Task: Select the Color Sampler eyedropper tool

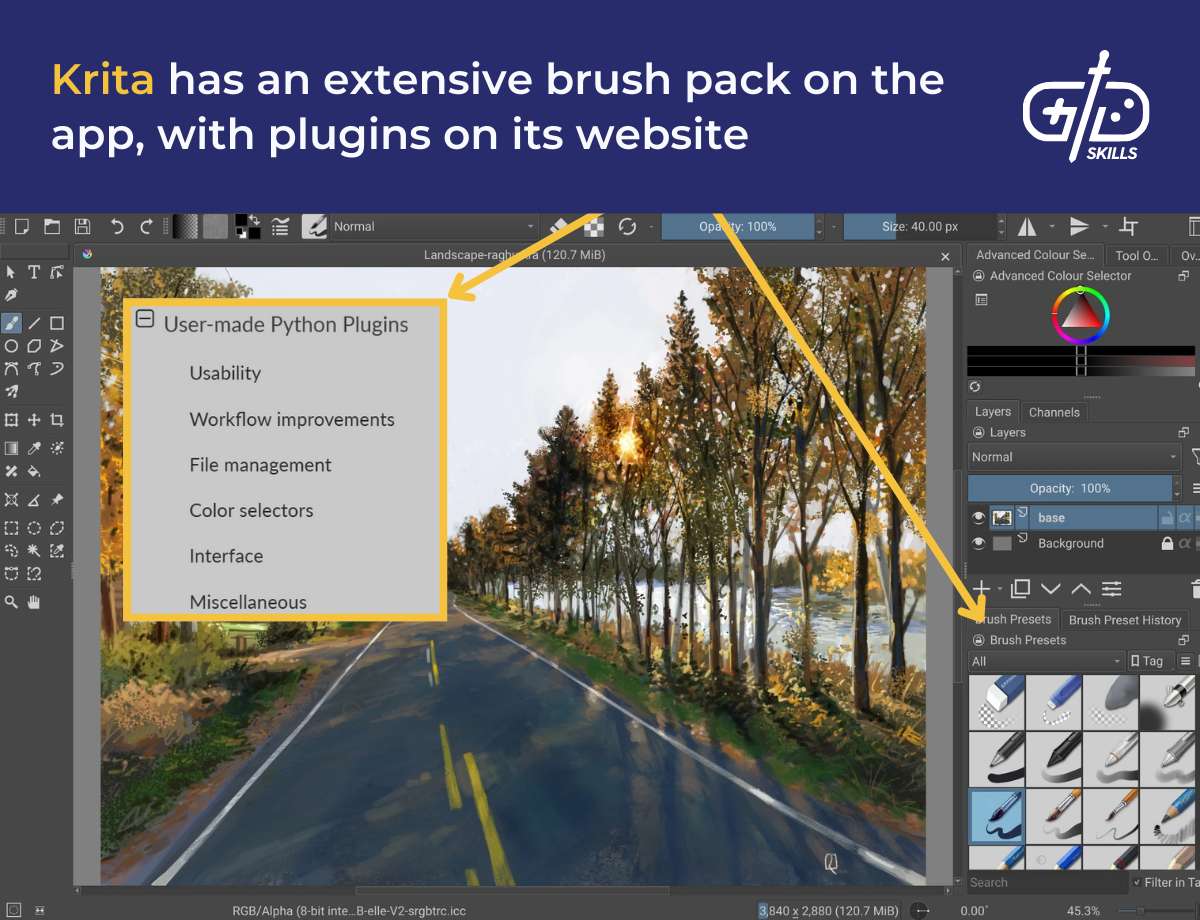Action: [x=34, y=446]
